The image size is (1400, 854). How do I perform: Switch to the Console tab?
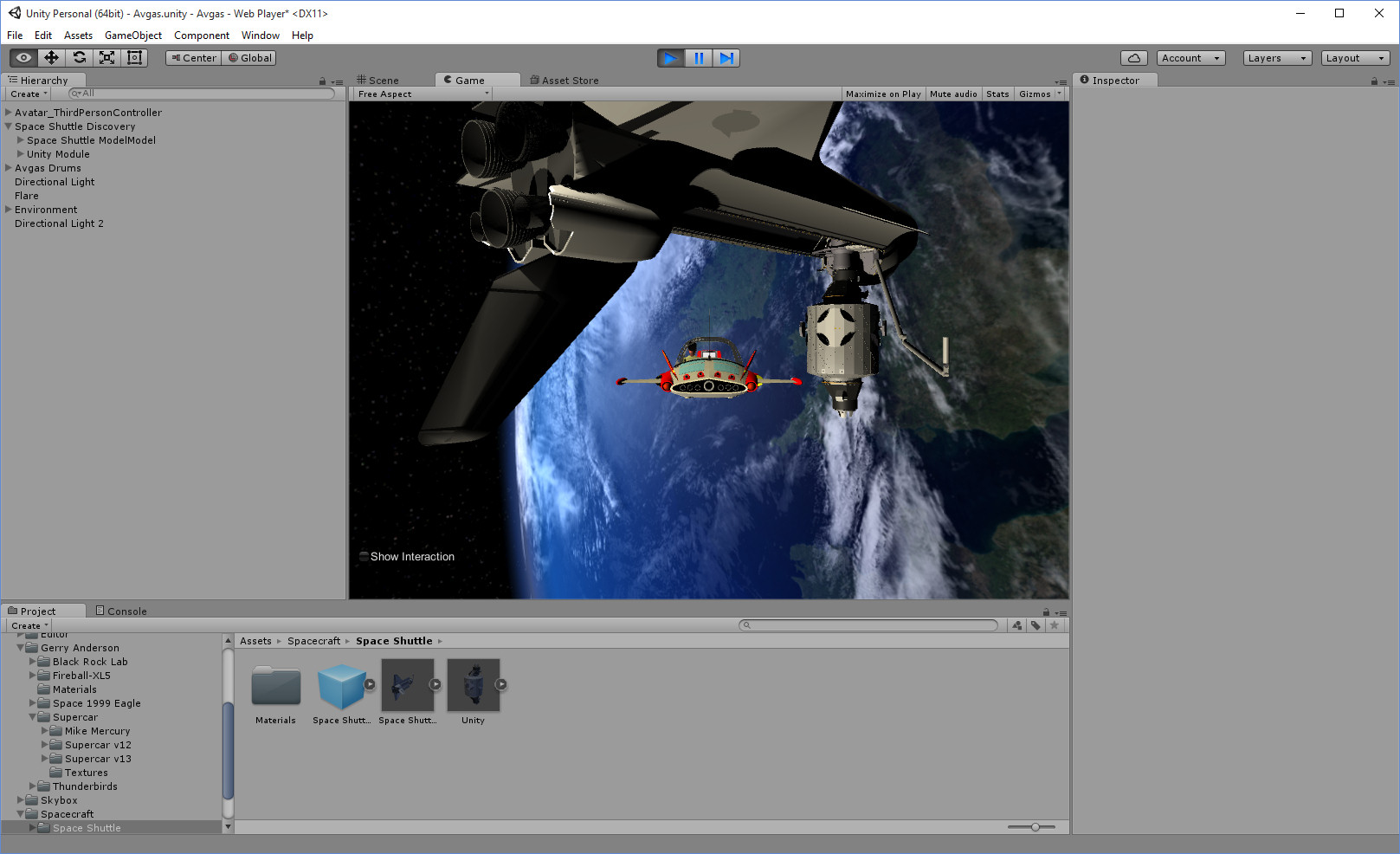click(x=121, y=611)
